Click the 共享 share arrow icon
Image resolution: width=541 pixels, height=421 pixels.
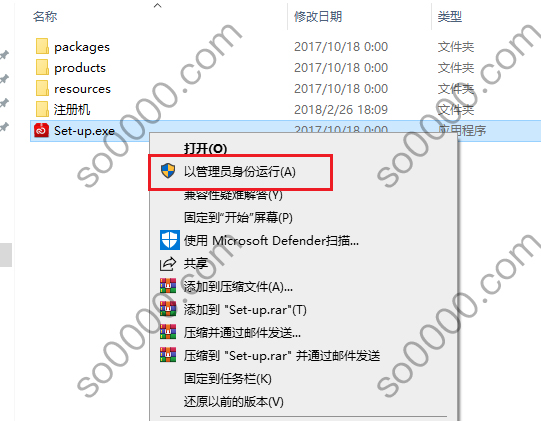coord(168,264)
